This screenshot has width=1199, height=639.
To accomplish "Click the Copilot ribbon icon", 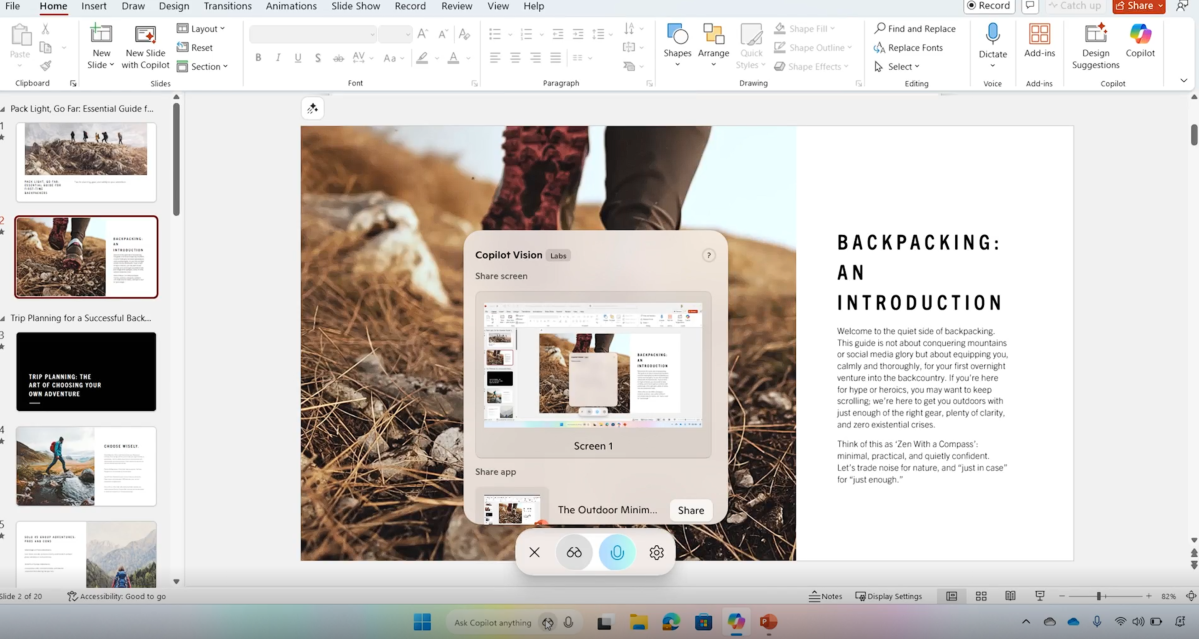I will [x=1140, y=40].
